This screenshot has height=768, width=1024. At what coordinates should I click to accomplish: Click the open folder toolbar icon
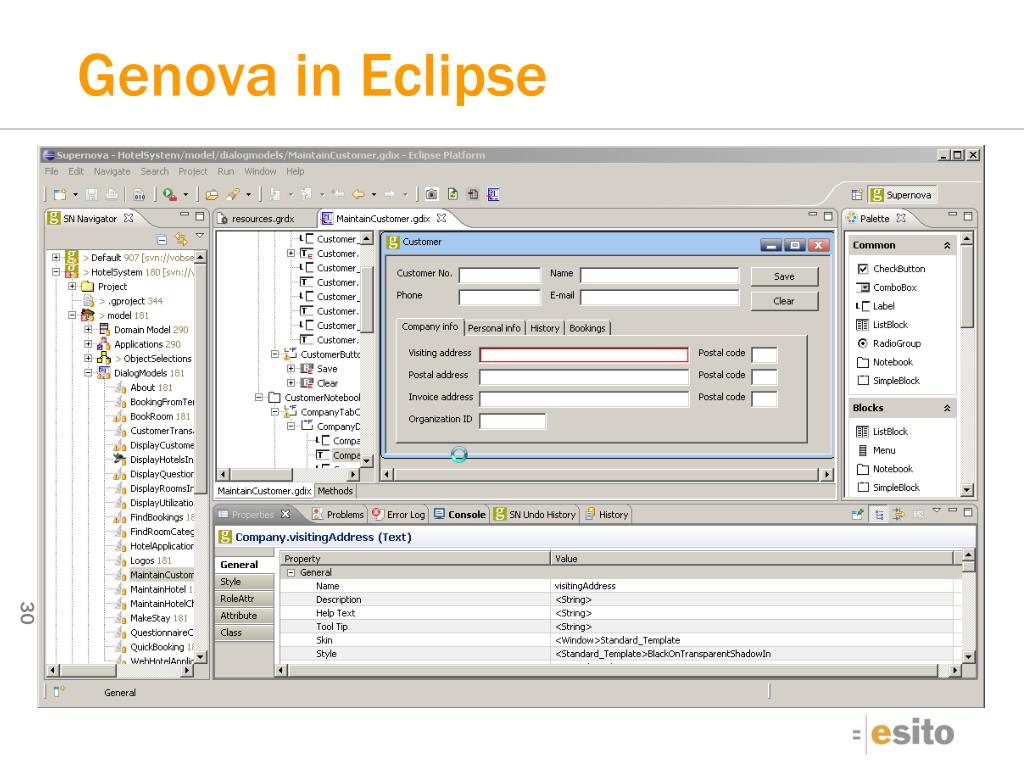tap(212, 194)
